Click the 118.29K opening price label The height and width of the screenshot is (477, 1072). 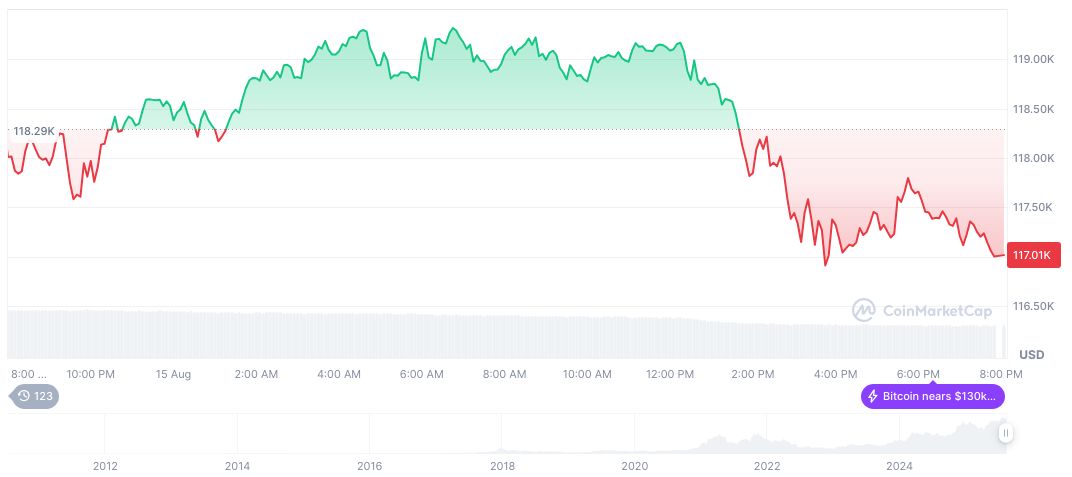click(x=34, y=131)
